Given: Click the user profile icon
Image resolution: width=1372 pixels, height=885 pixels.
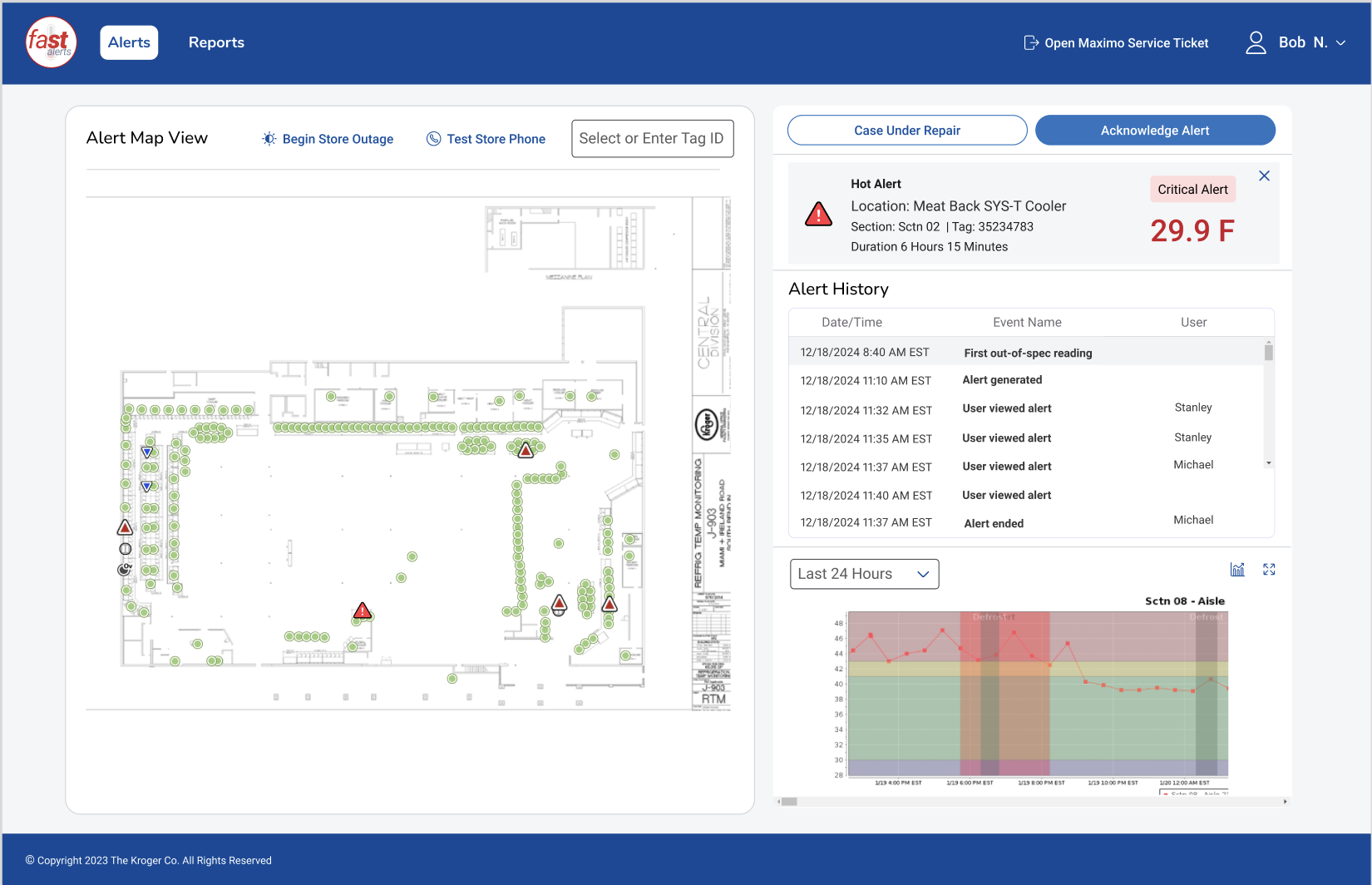Looking at the screenshot, I should click(1256, 42).
